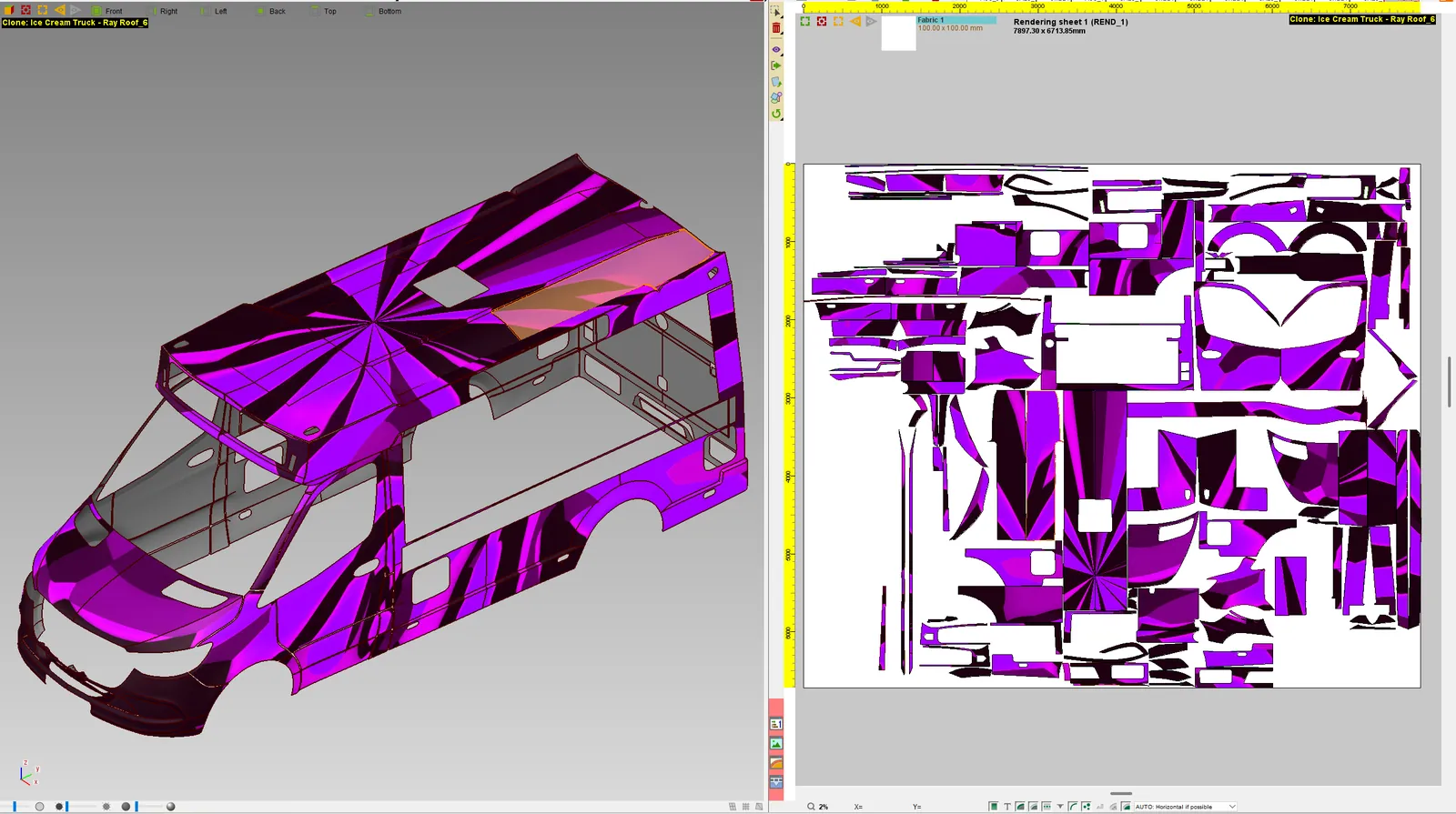Click the grey next-view arrow in 3D pane

coord(76,10)
